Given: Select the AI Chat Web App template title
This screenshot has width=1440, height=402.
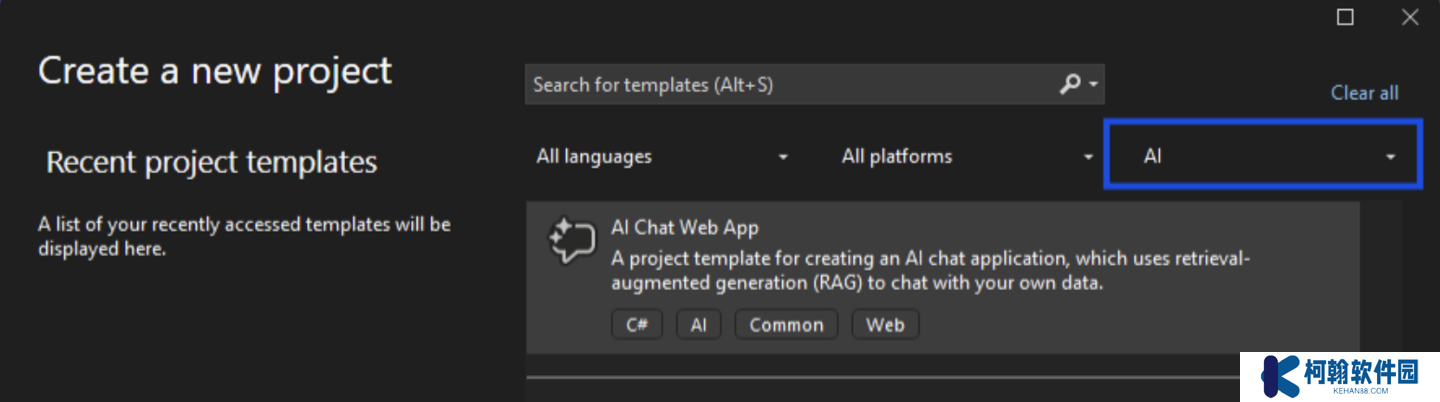Looking at the screenshot, I should click(x=685, y=228).
